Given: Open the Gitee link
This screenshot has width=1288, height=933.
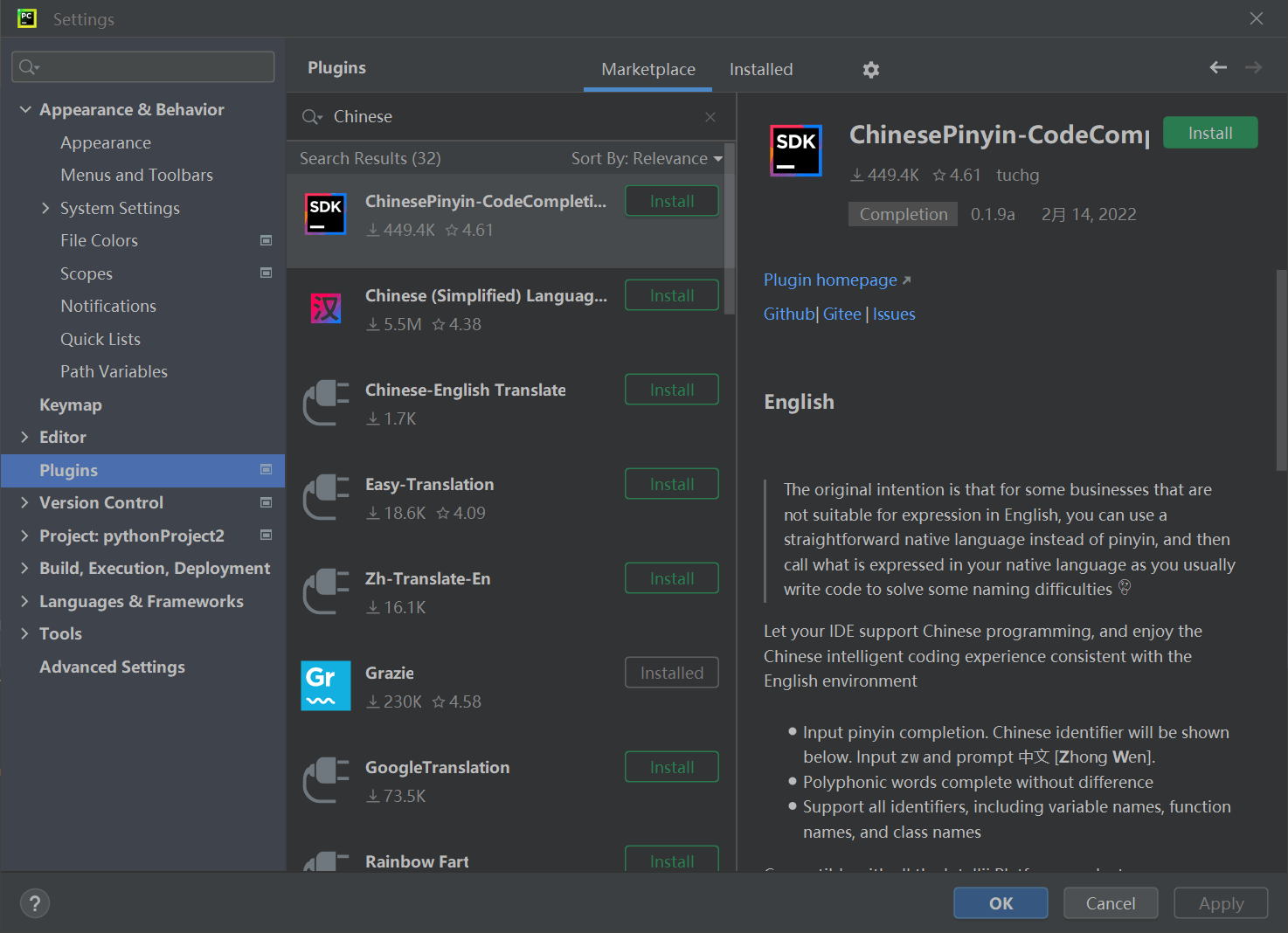Looking at the screenshot, I should [x=842, y=314].
